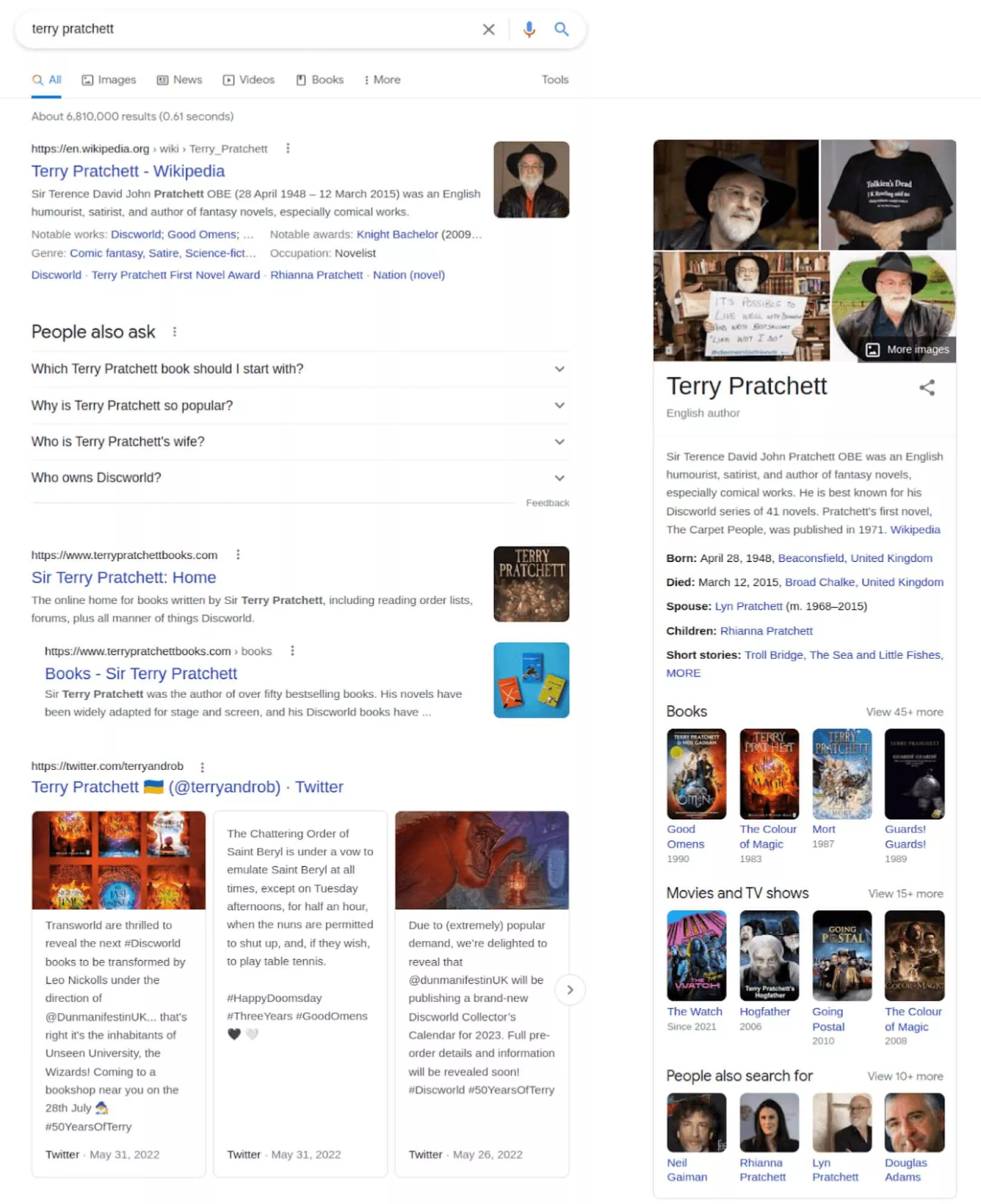Open the Terry Pratchett First Novel Award sitelink
This screenshot has width=981, height=1204.
176,275
